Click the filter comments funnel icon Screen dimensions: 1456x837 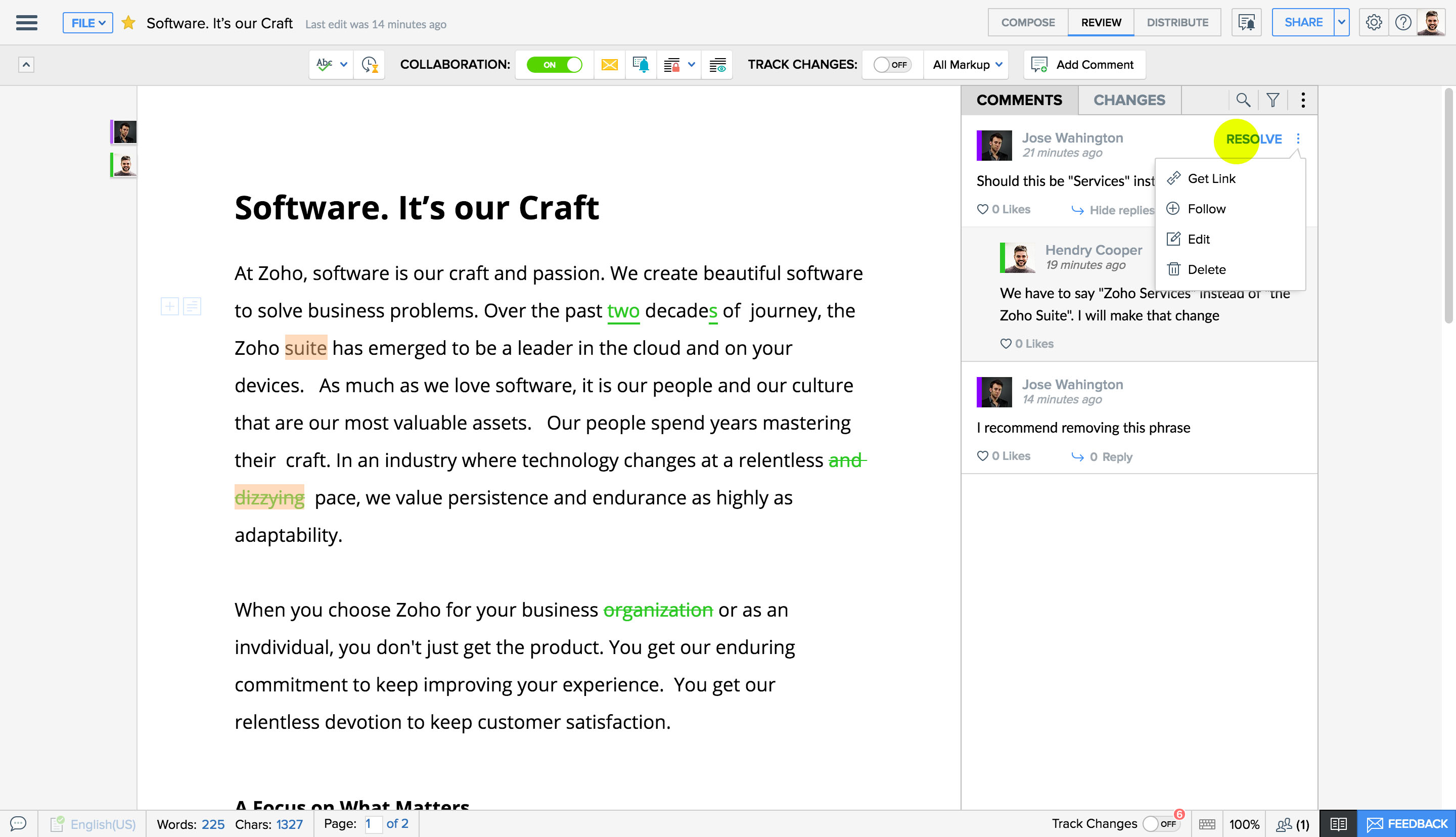tap(1272, 100)
